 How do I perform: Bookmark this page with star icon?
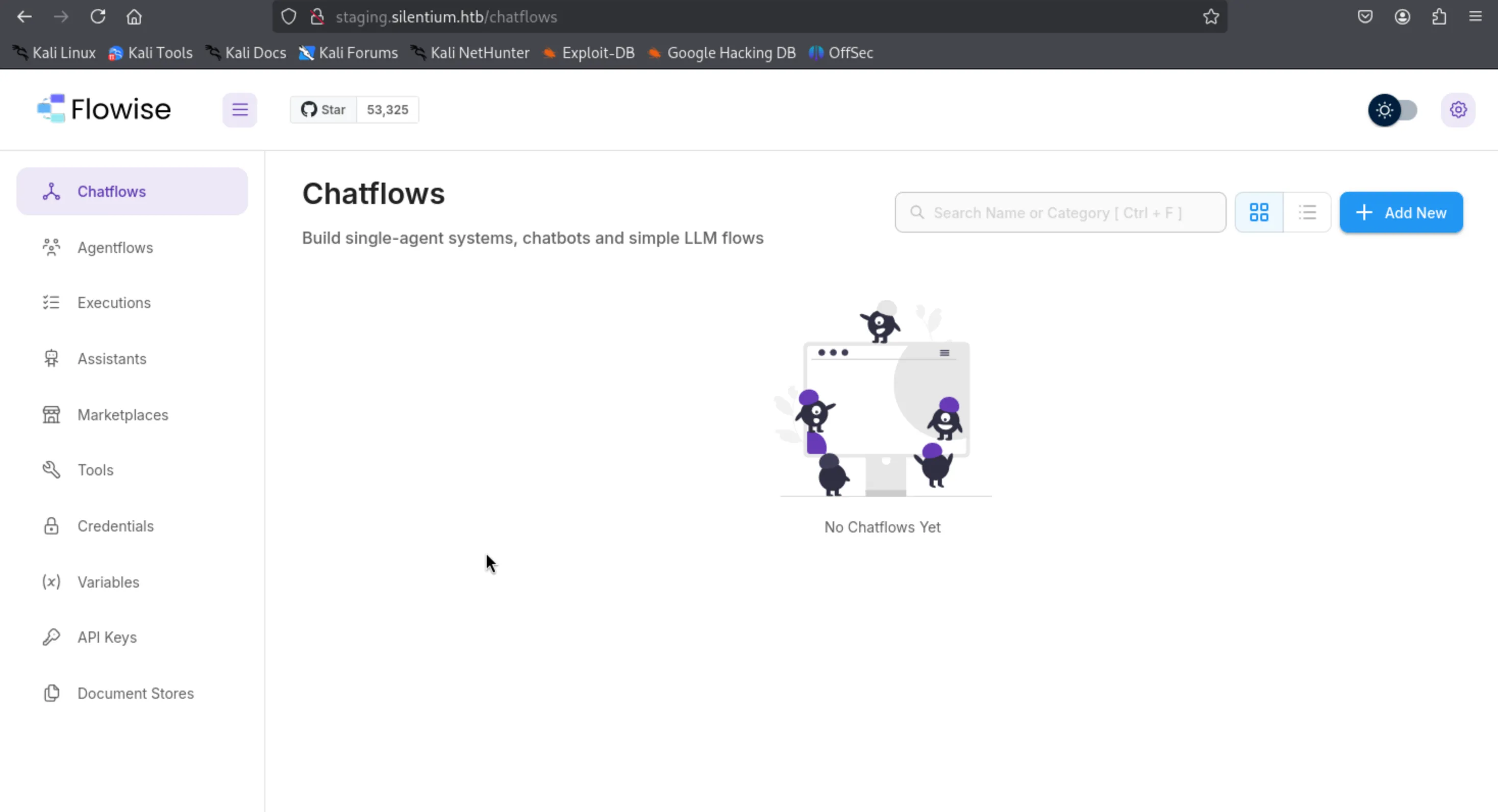(1211, 17)
